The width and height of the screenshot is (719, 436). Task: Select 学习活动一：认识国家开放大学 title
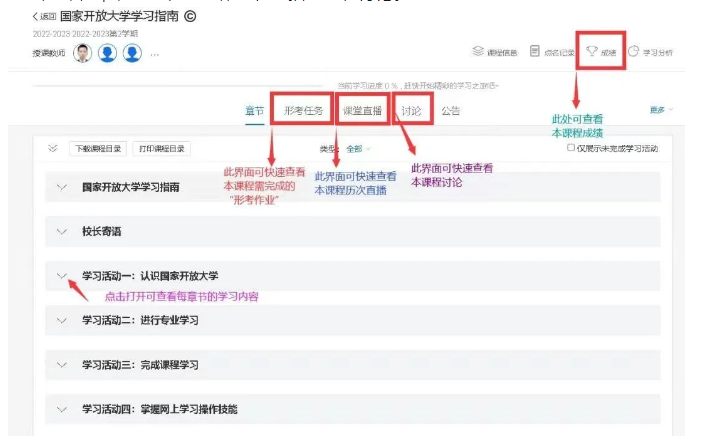coord(150,276)
